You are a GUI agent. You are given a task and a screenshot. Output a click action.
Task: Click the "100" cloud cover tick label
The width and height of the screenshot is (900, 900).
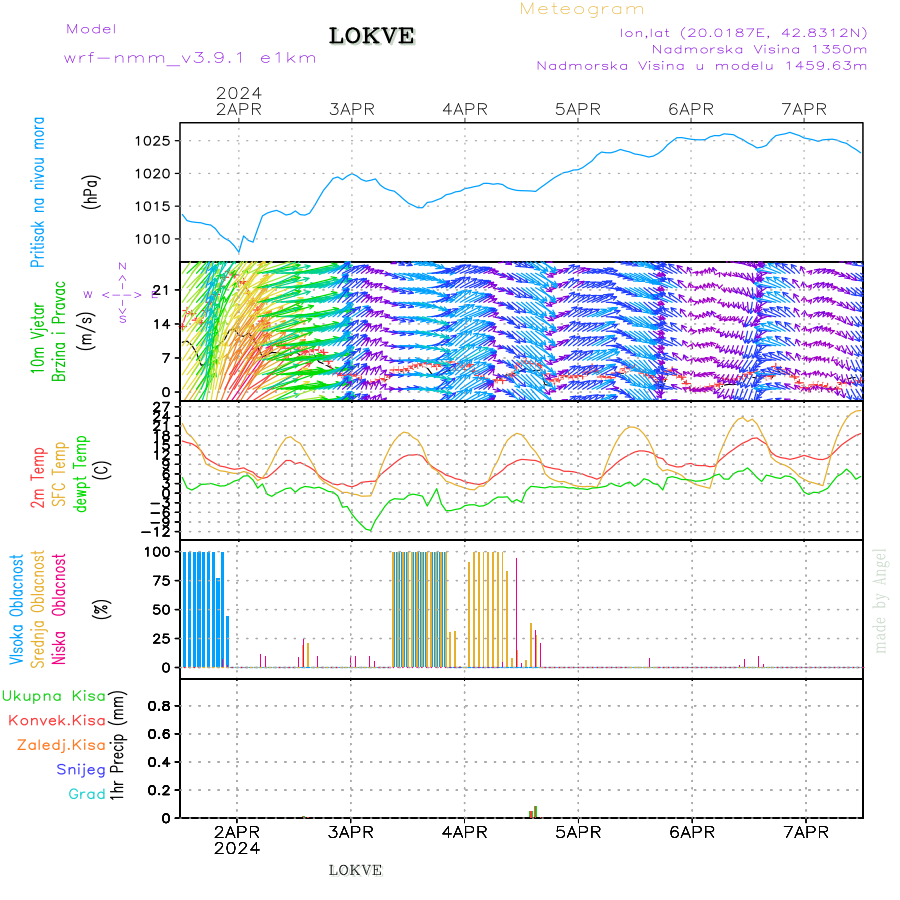tap(157, 552)
